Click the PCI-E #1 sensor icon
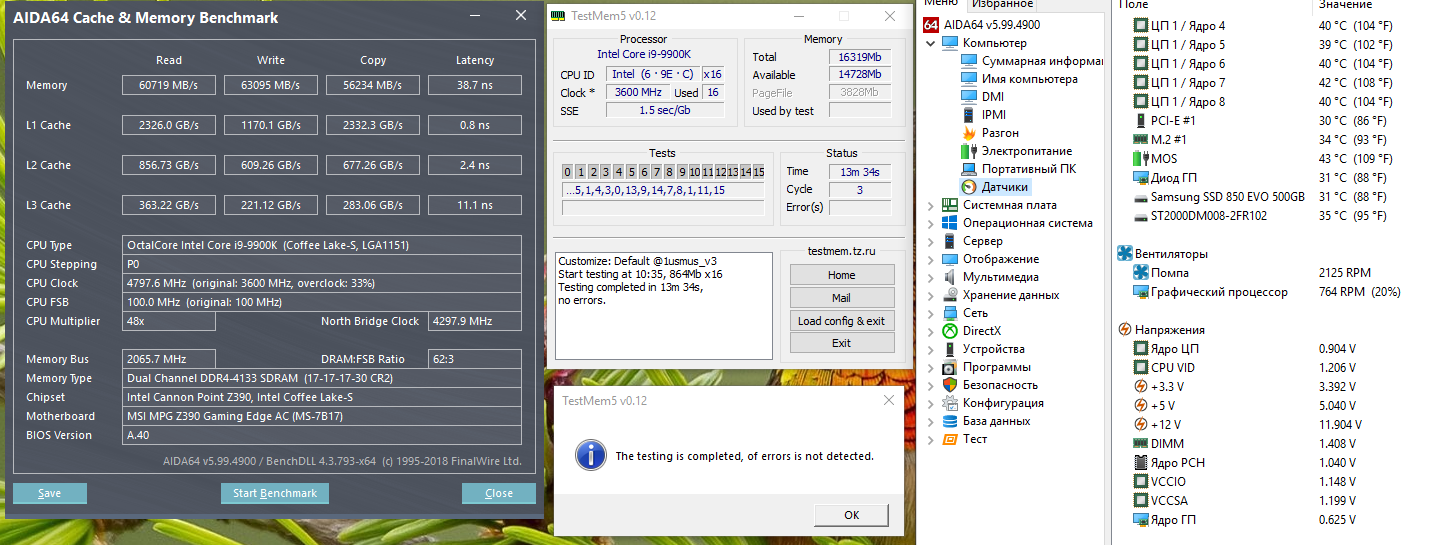 (1141, 121)
